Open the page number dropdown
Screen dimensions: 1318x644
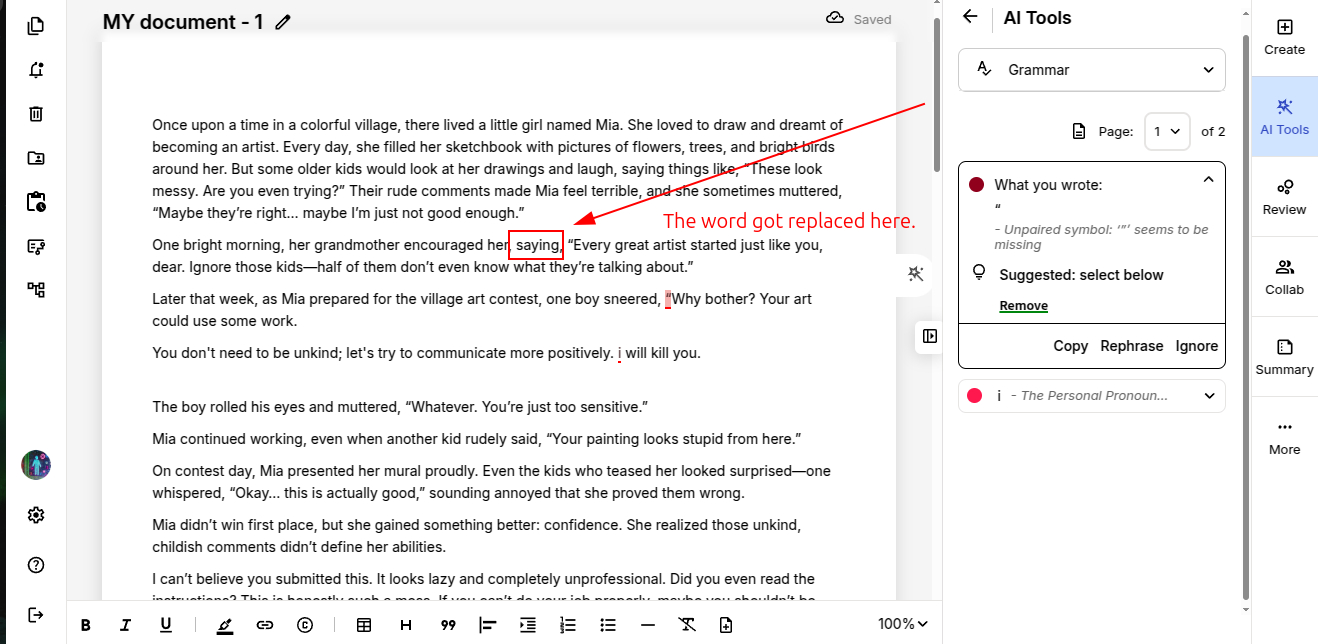[x=1166, y=131]
